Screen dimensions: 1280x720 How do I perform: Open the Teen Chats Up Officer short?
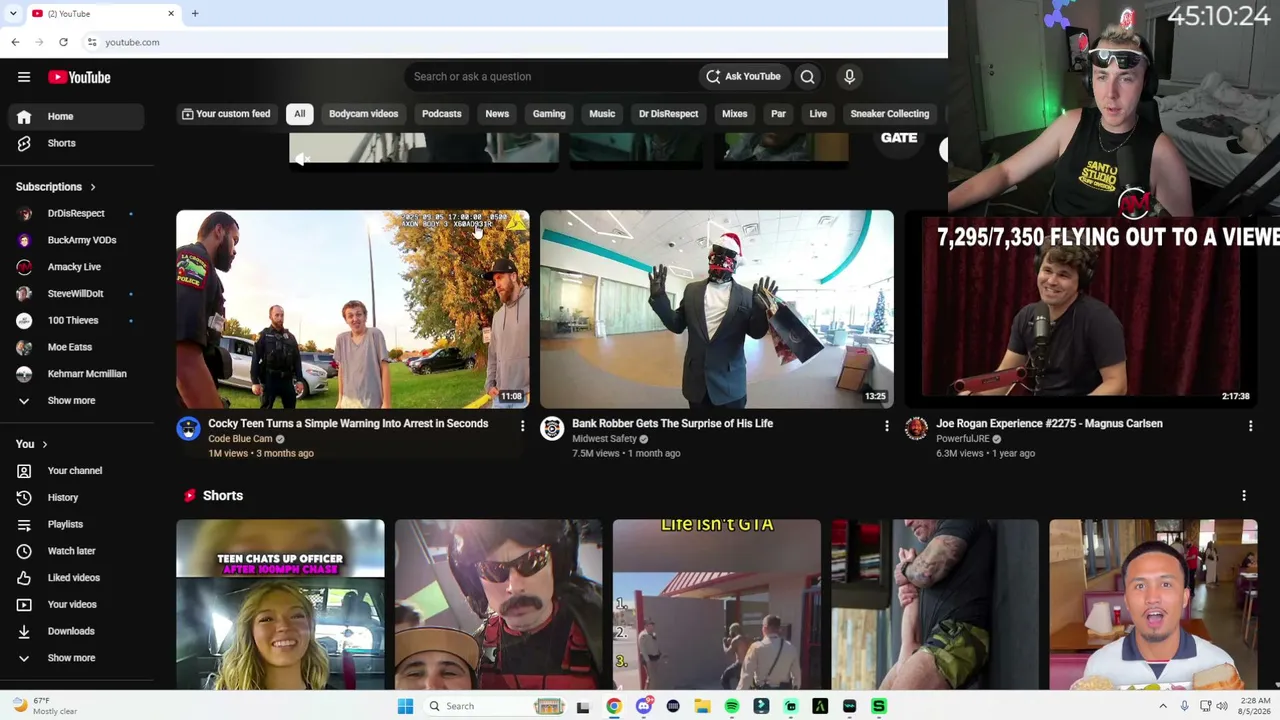click(280, 604)
